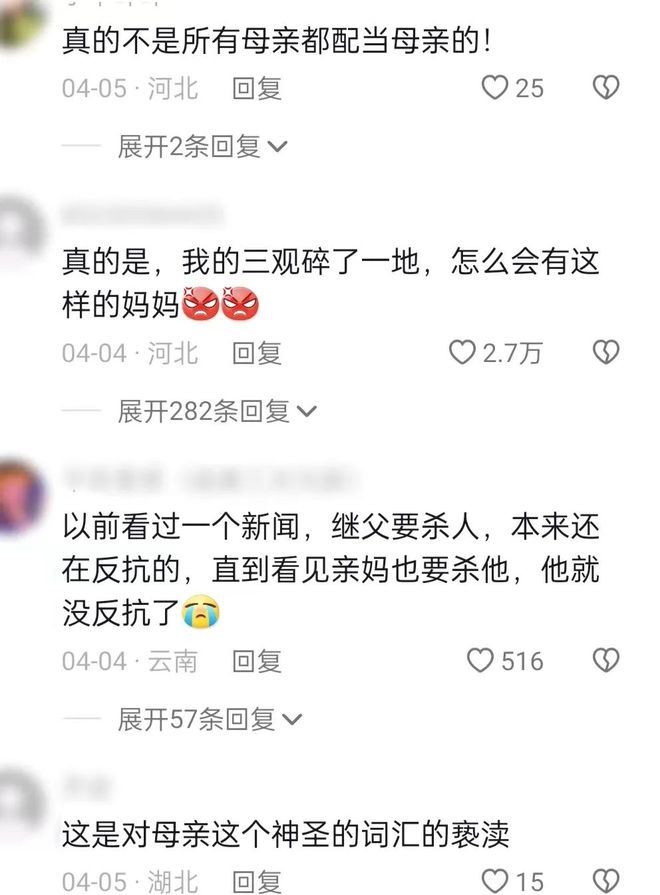Viewport: 660px width, 895px height.
Task: Open blurred username above 三观碎了 comment
Action: coord(142,214)
